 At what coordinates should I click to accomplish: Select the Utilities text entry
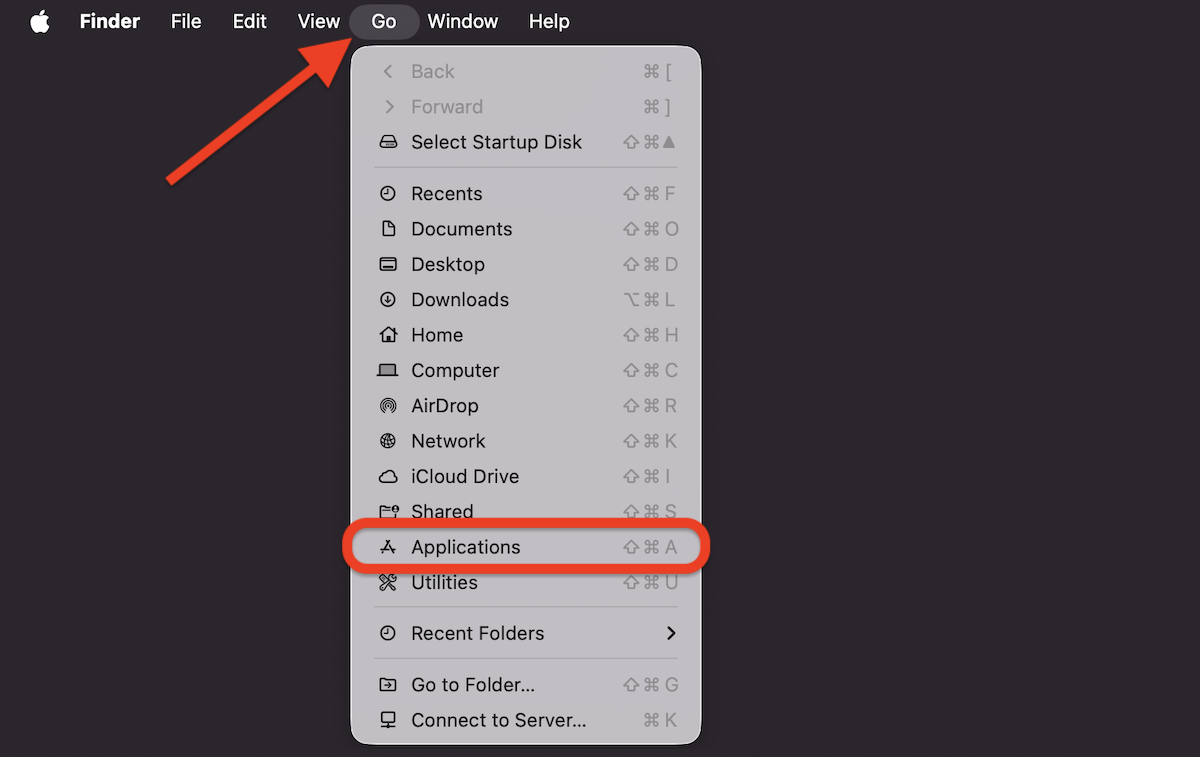click(444, 582)
